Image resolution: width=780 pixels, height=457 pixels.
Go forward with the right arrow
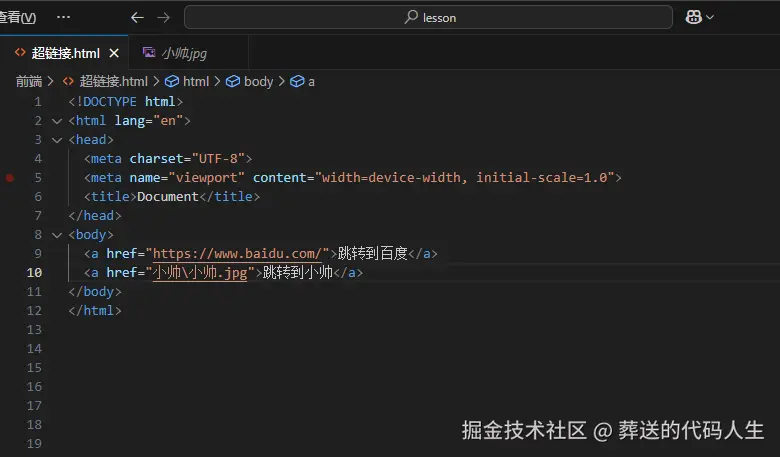163,17
